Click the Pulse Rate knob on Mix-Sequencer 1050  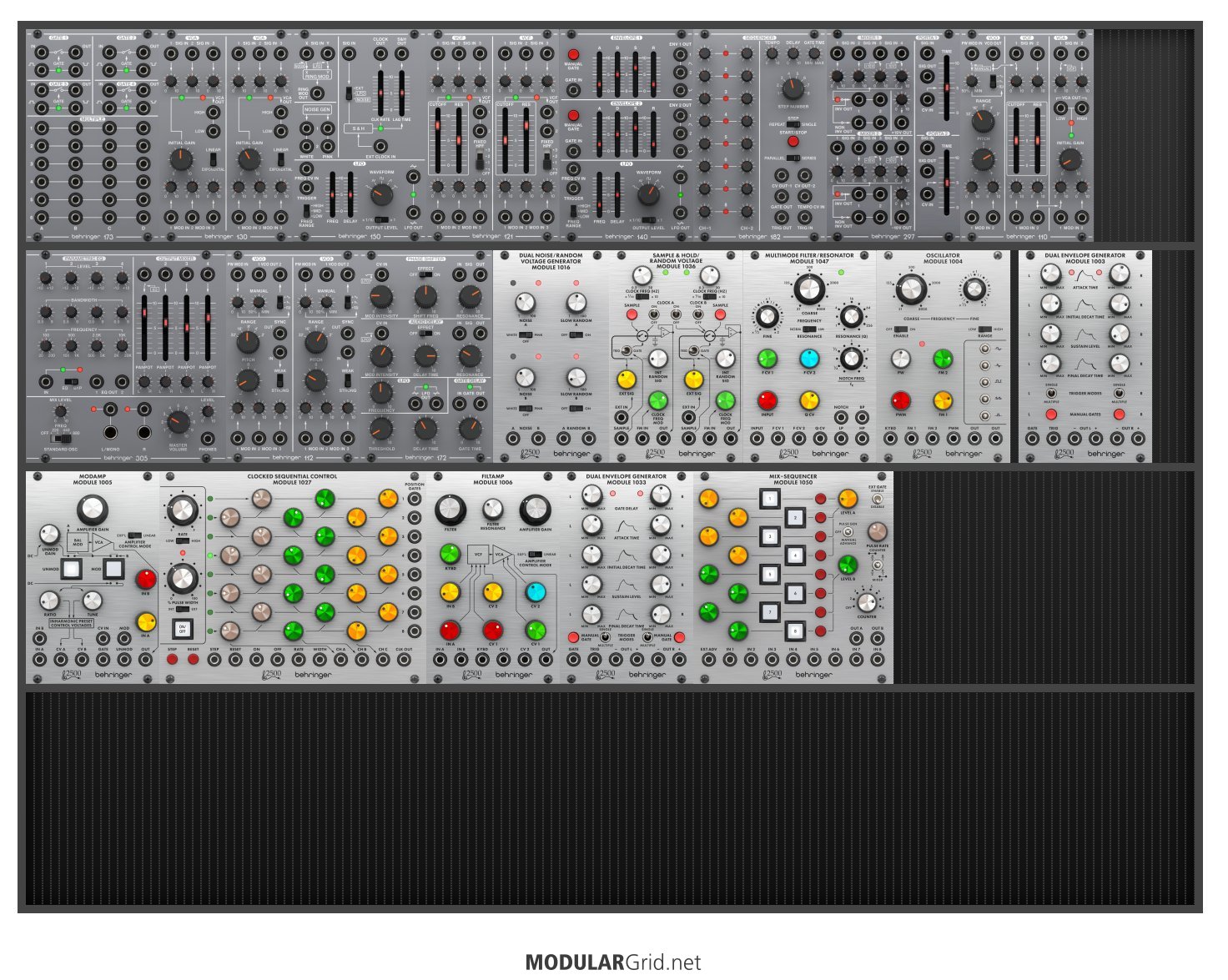click(878, 531)
